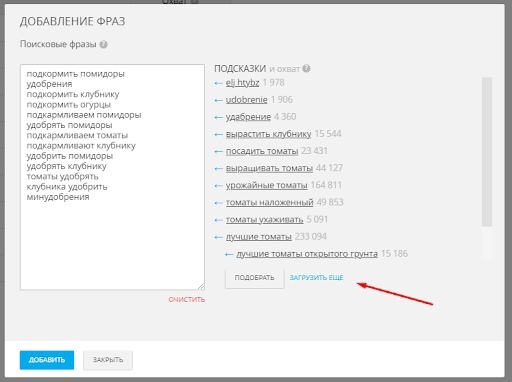
Task: Load more suggestions via ЗАГРУЗИТЬ ЕЩЕ
Action: (x=316, y=278)
